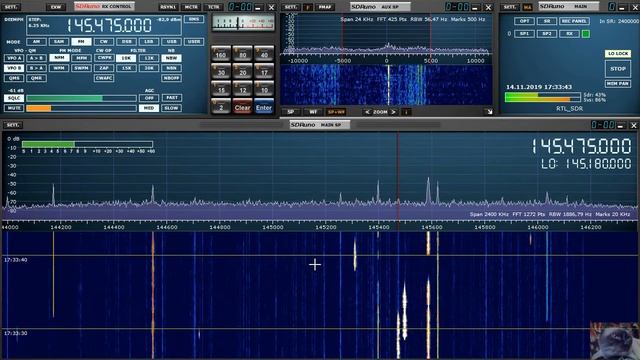640x360 pixels.
Task: Select SAM demodulation mode
Action: pyautogui.click(x=59, y=42)
